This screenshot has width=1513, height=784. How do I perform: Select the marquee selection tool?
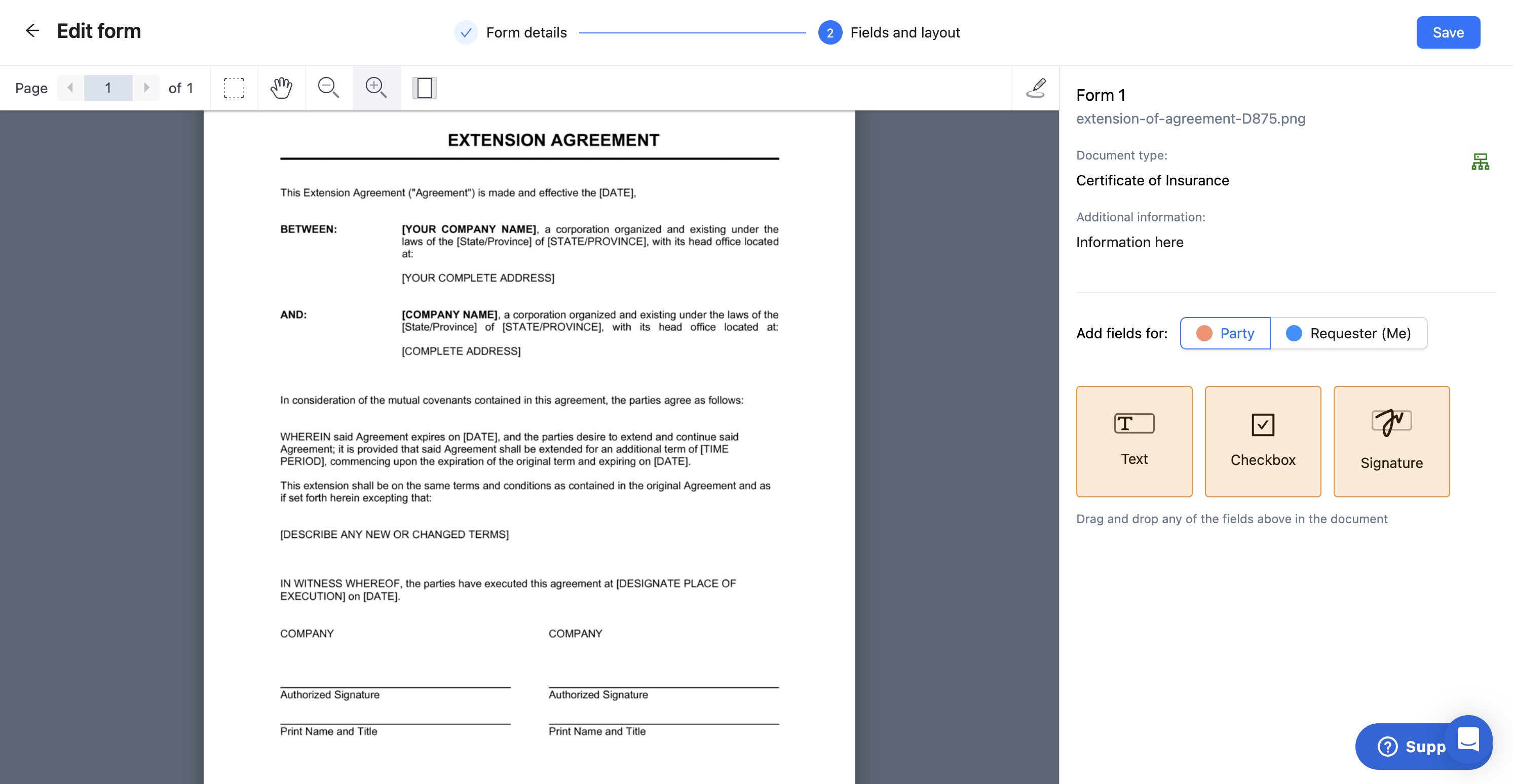point(234,88)
